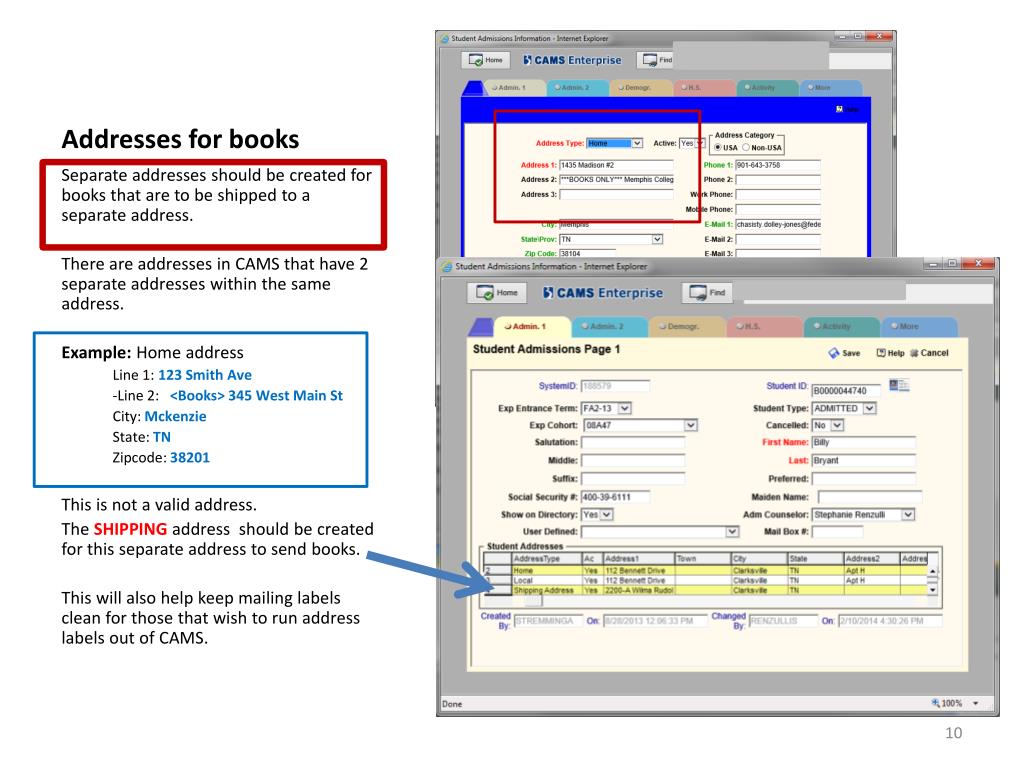
Task: Expand Exp Cohort dropdown 08A47
Action: click(x=691, y=425)
